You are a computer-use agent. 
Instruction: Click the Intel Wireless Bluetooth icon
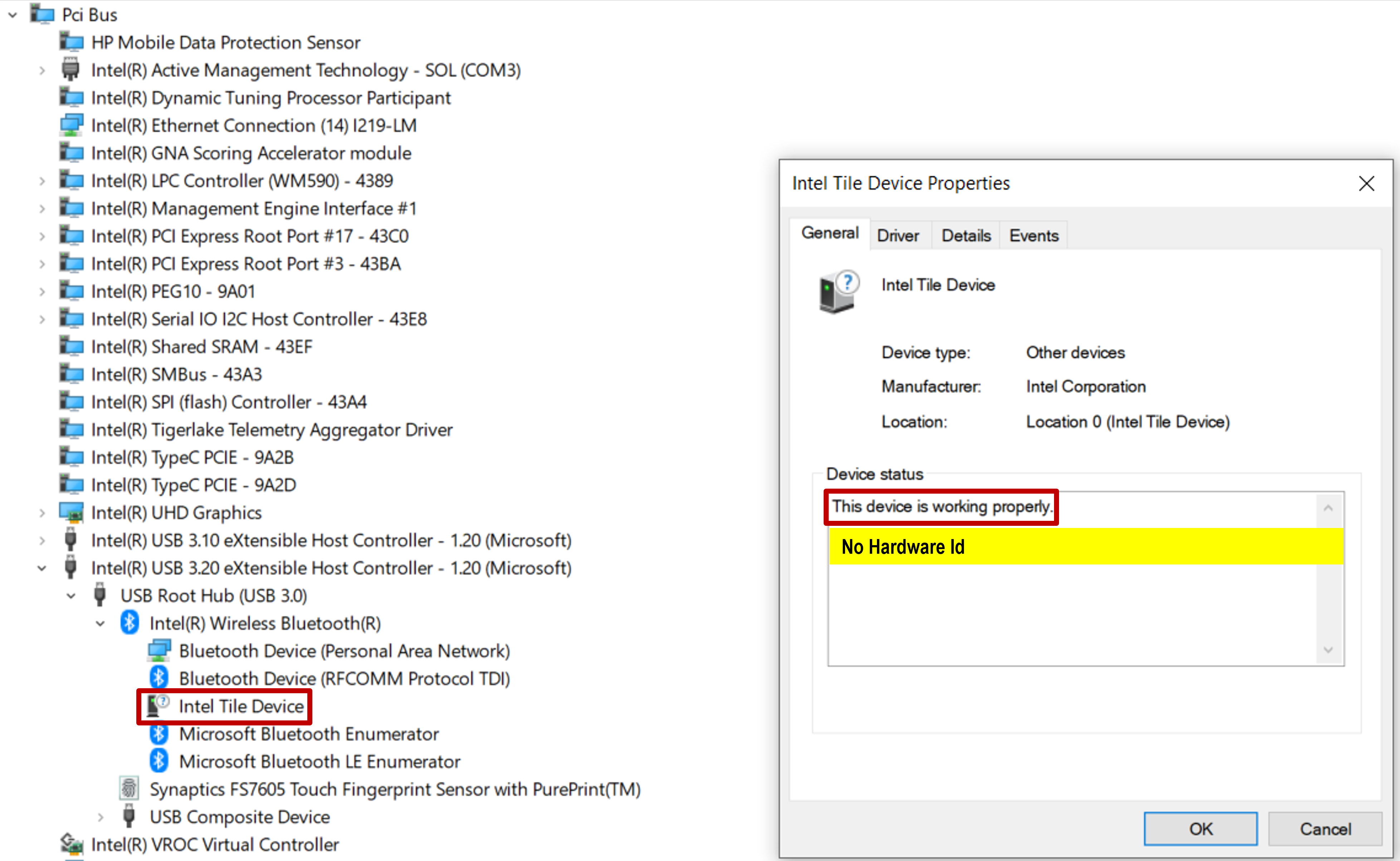coord(130,623)
